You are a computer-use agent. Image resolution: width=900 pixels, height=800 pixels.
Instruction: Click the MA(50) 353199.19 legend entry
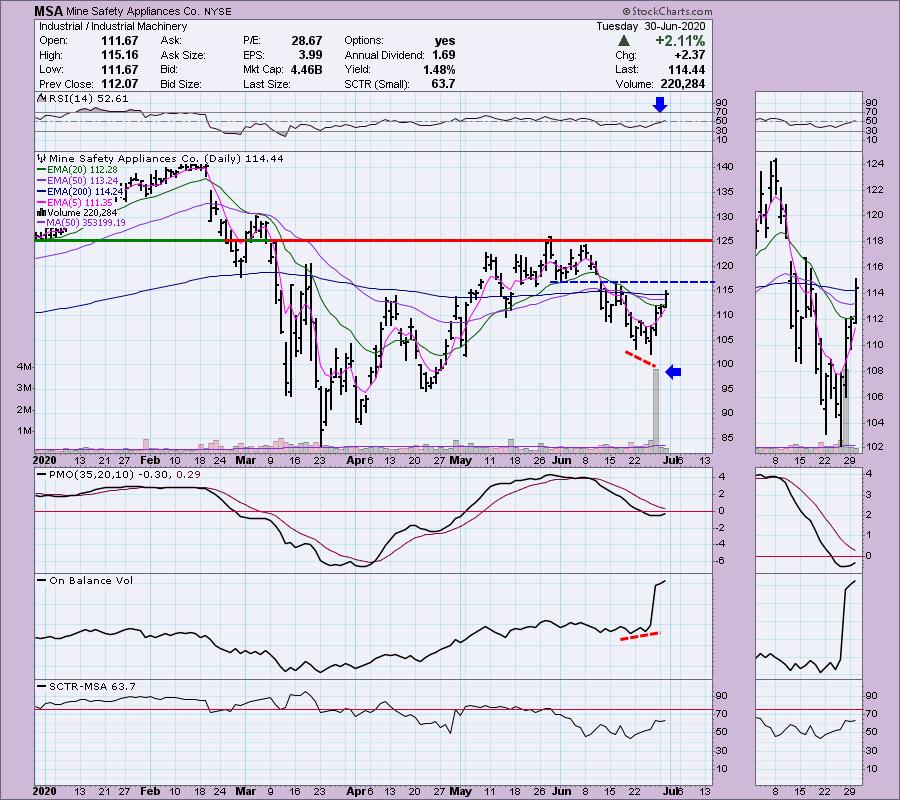coord(87,223)
